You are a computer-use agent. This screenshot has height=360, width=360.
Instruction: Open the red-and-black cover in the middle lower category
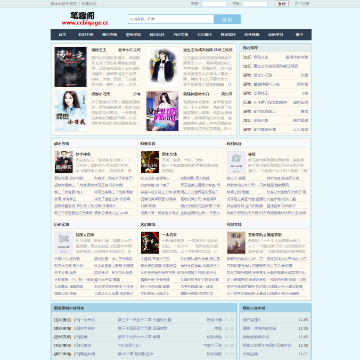tap(150, 243)
